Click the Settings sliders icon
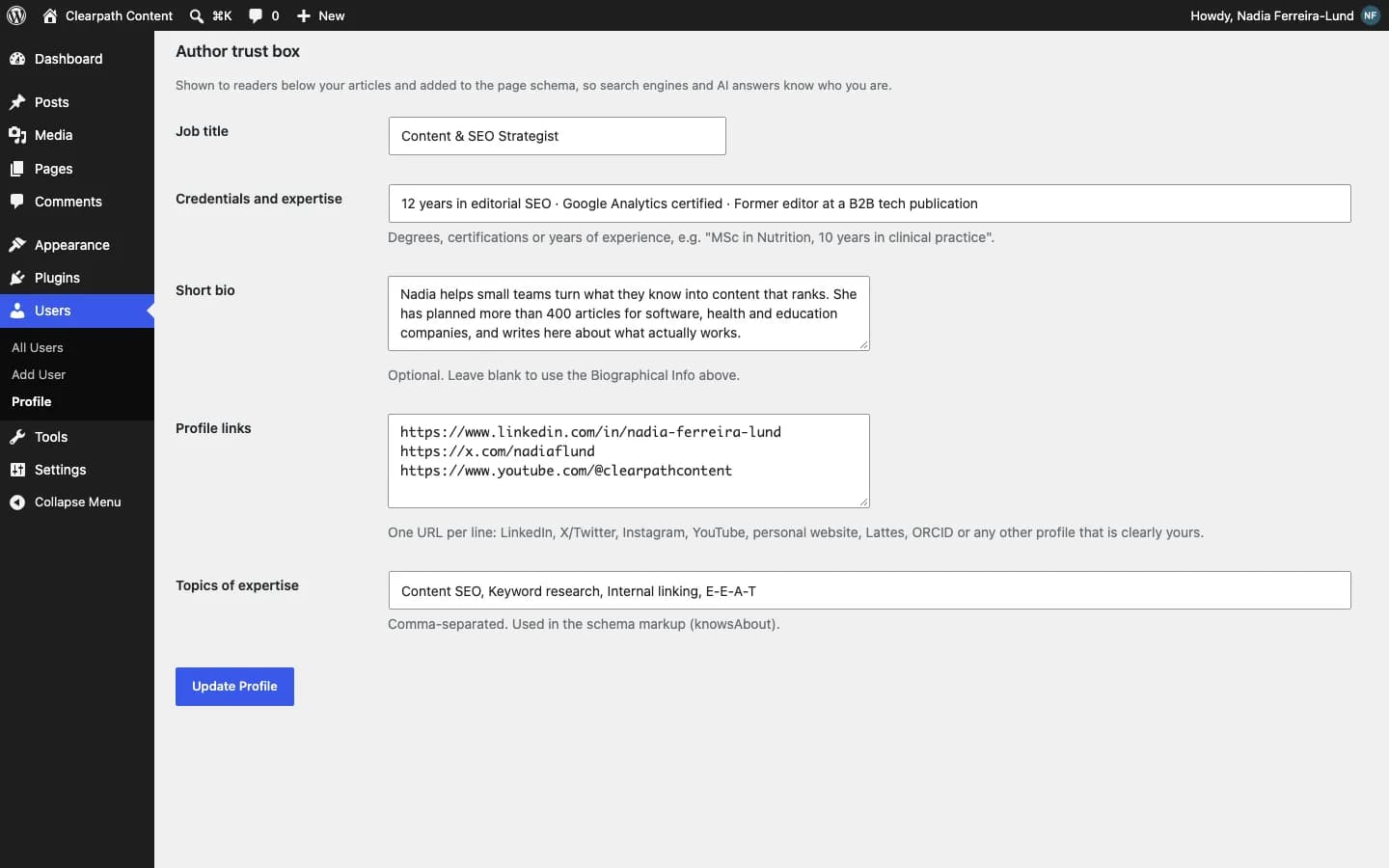 [x=17, y=470]
